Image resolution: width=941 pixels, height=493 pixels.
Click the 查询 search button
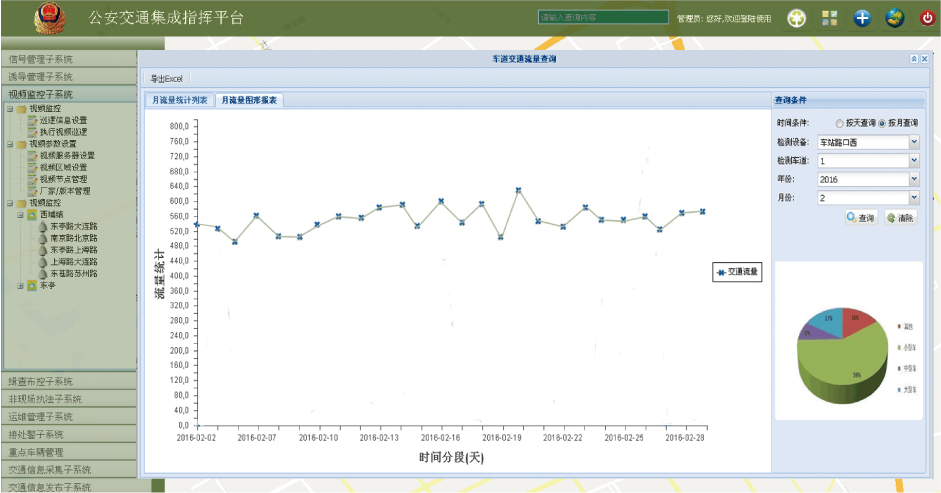tap(860, 217)
